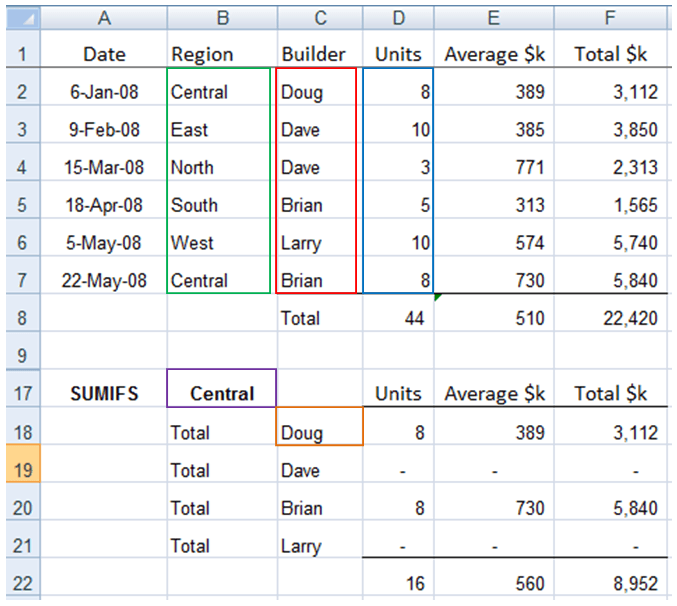Image resolution: width=677 pixels, height=606 pixels.
Task: Select Dave builder cell in row 3
Action: point(320,124)
